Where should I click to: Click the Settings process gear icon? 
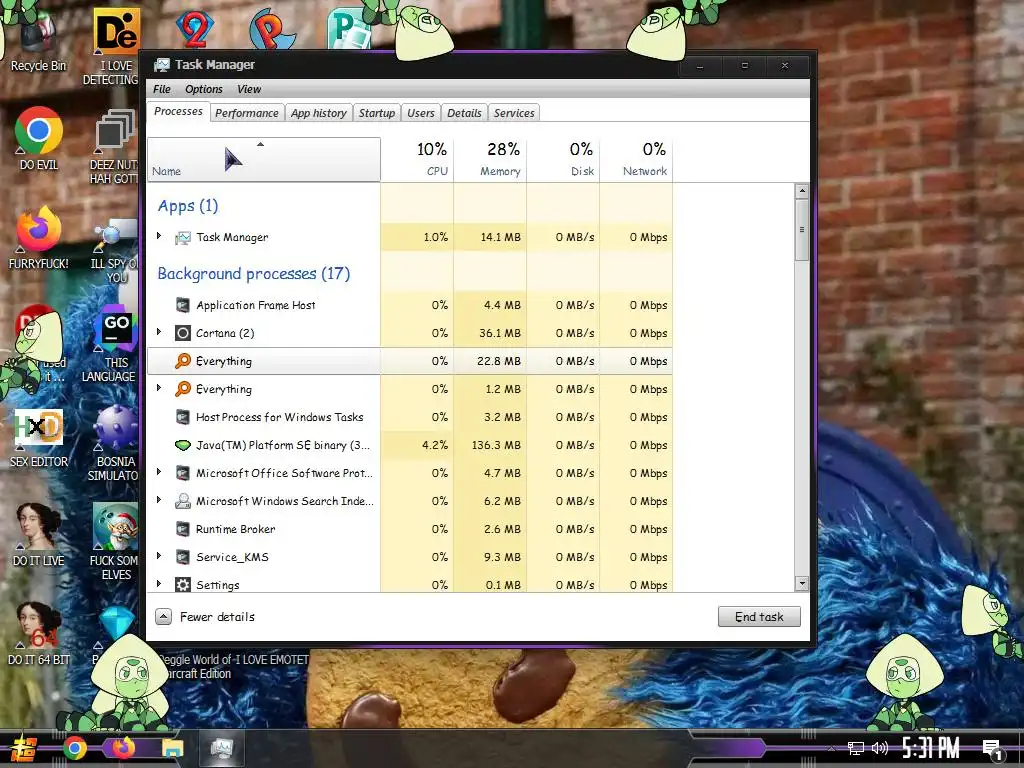point(183,584)
